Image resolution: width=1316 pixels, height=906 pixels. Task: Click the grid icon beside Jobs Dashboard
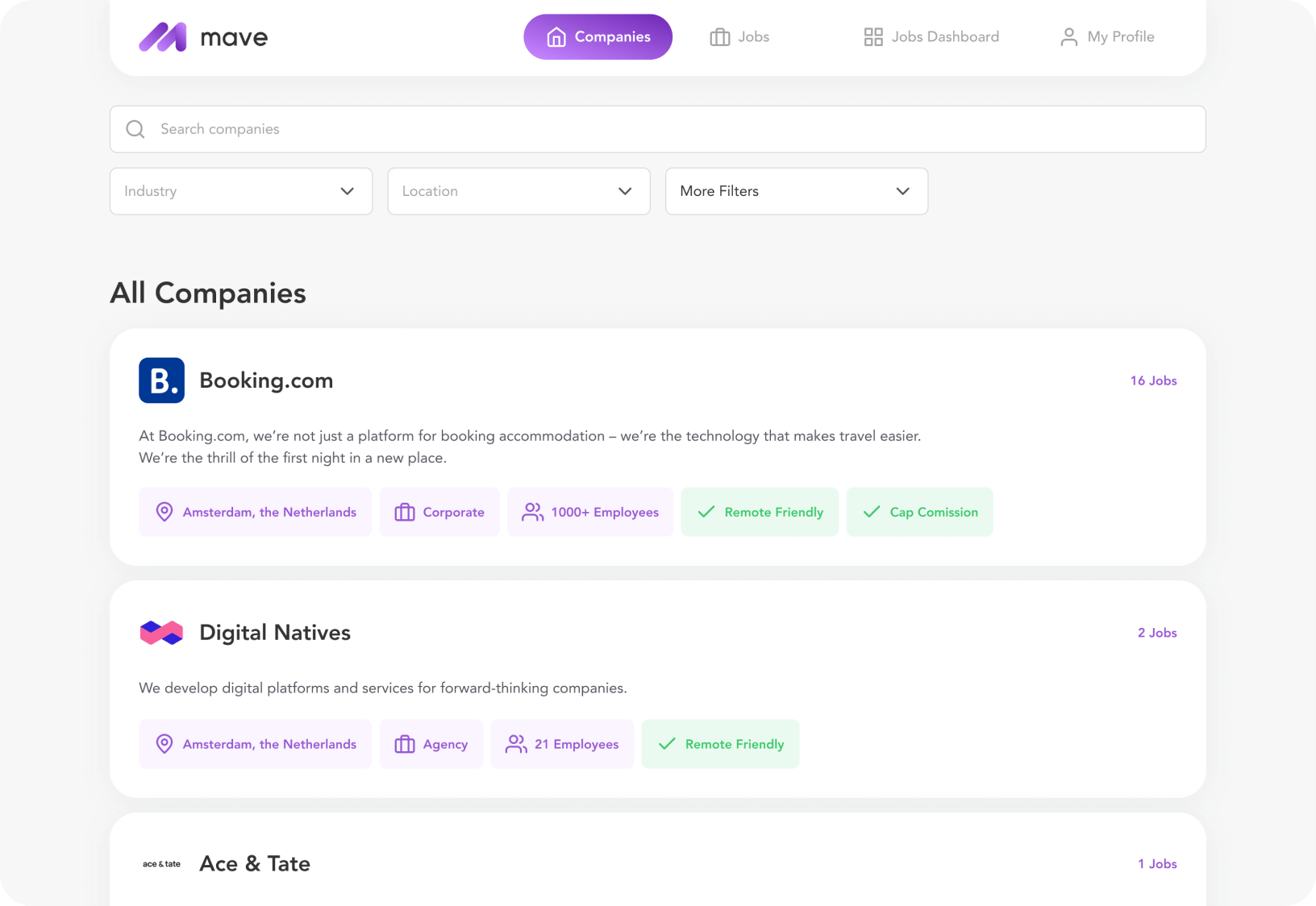click(x=873, y=37)
